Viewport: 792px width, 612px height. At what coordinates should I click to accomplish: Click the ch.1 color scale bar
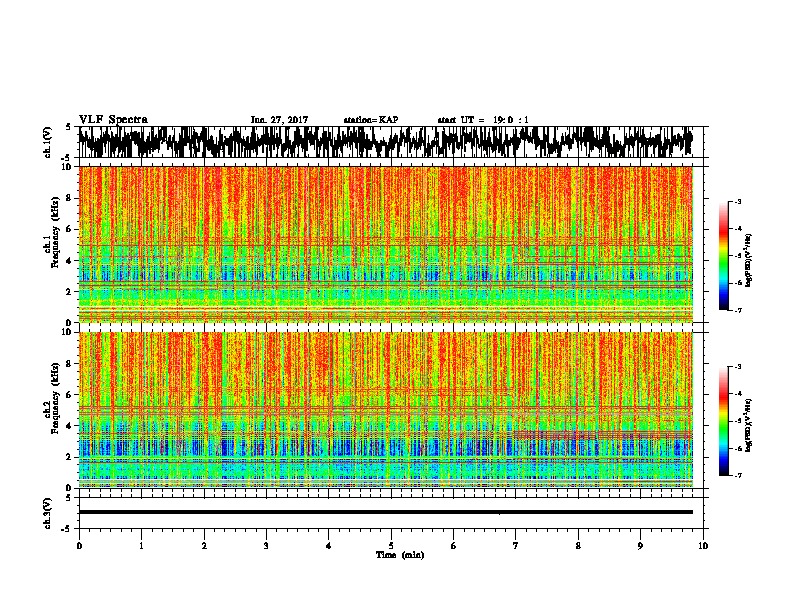(x=723, y=256)
